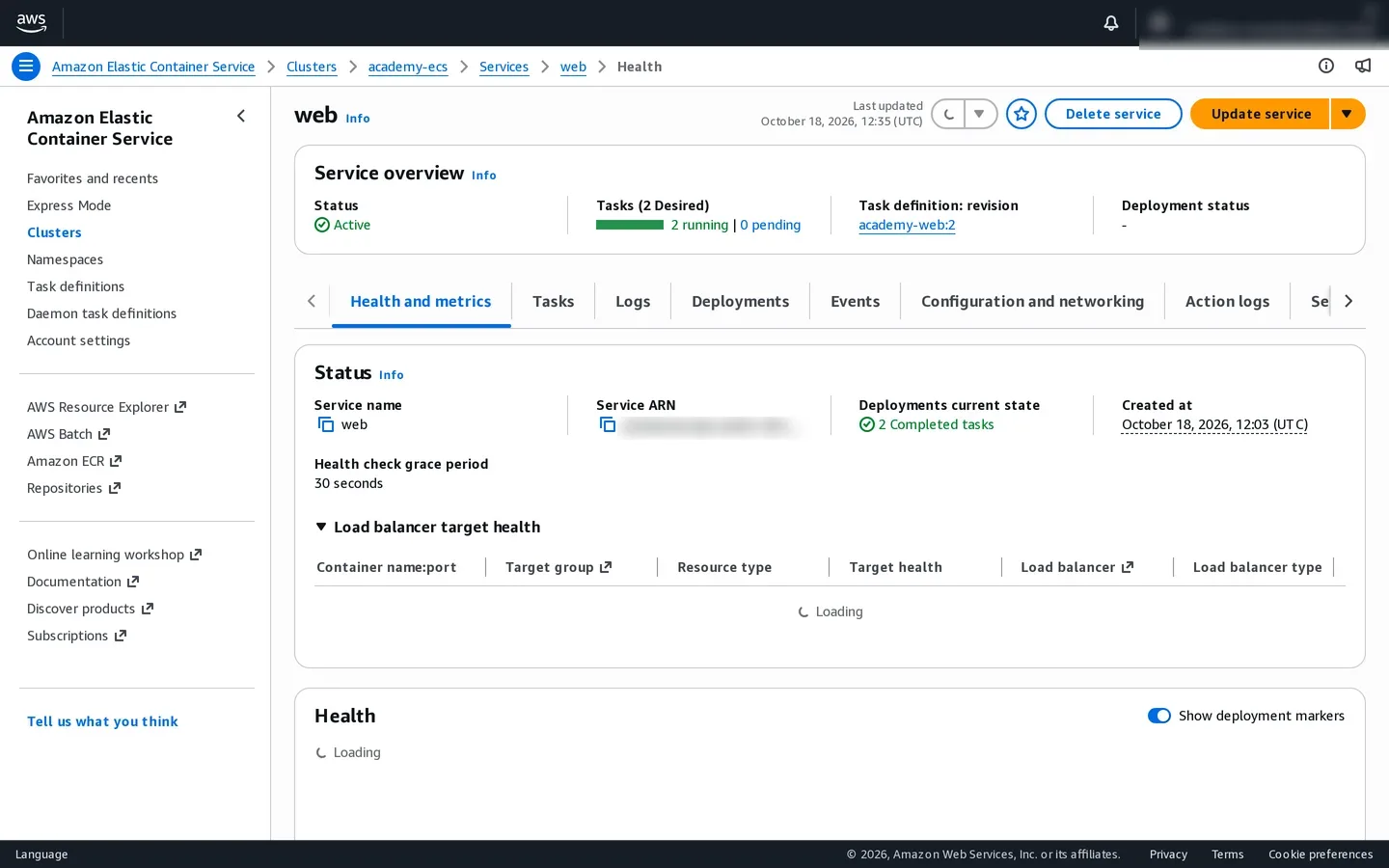Collapse Load balancer target health section
Image resolution: width=1389 pixels, height=868 pixels.
(x=321, y=527)
